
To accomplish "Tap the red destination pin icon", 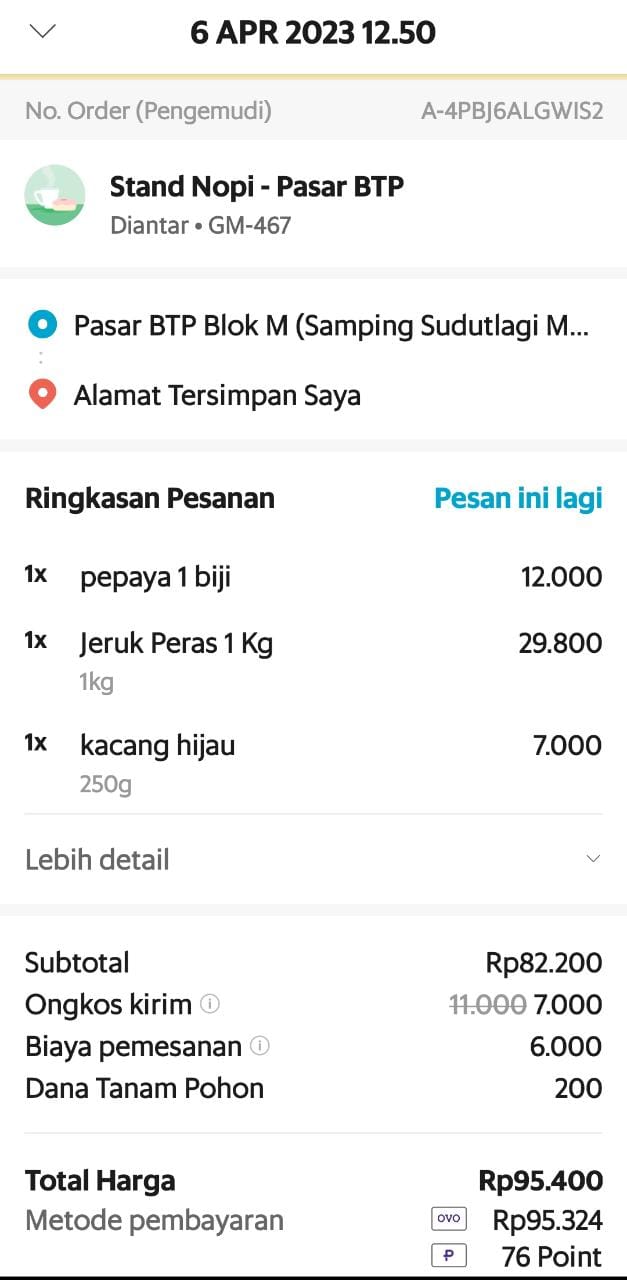I will (42, 395).
